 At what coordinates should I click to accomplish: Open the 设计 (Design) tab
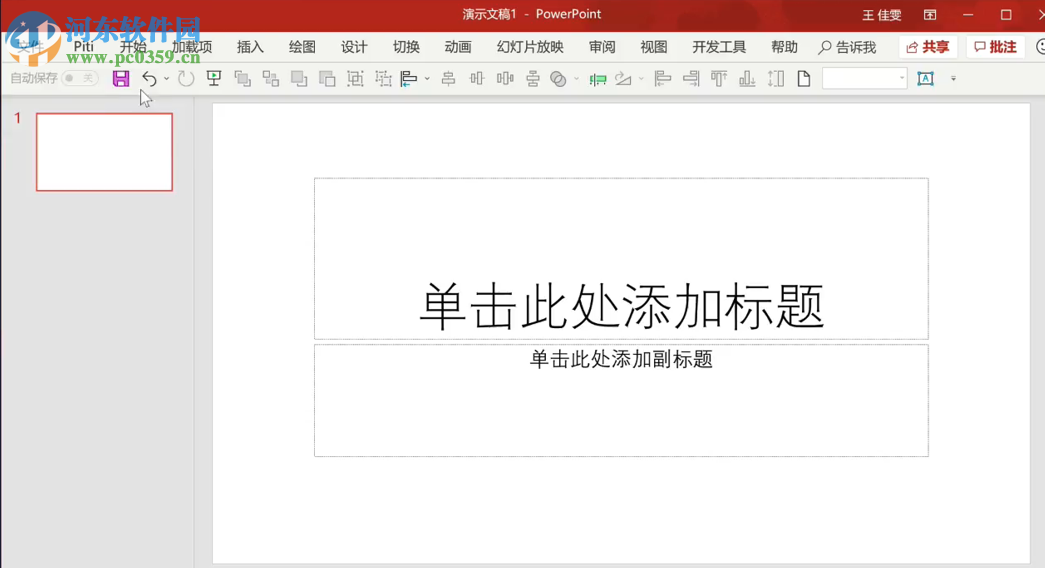354,47
